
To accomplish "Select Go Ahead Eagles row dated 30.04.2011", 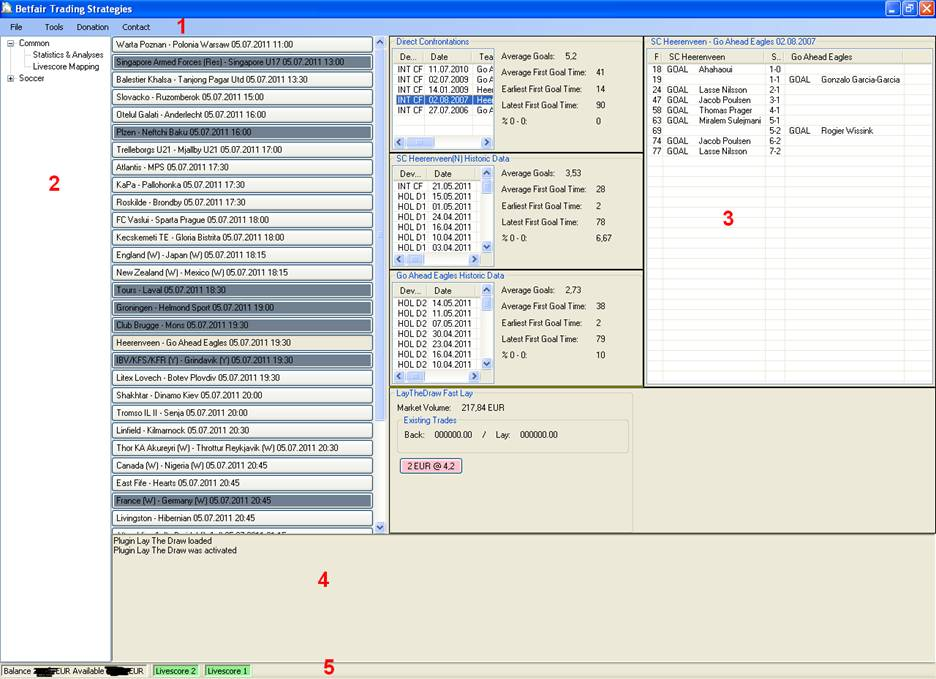I will pyautogui.click(x=438, y=334).
